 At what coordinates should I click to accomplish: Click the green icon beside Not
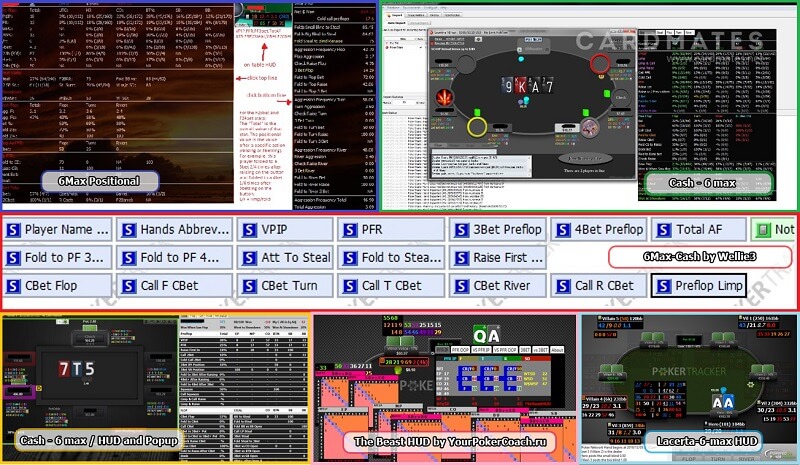761,230
